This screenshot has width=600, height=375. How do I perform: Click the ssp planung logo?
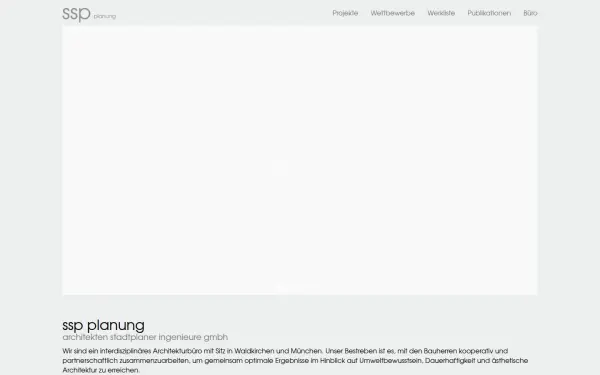coord(89,14)
